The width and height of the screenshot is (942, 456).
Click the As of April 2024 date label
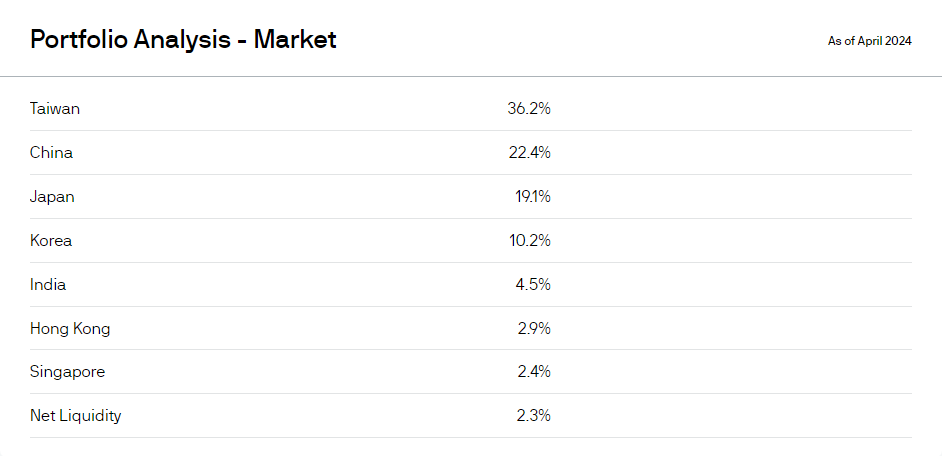(869, 41)
